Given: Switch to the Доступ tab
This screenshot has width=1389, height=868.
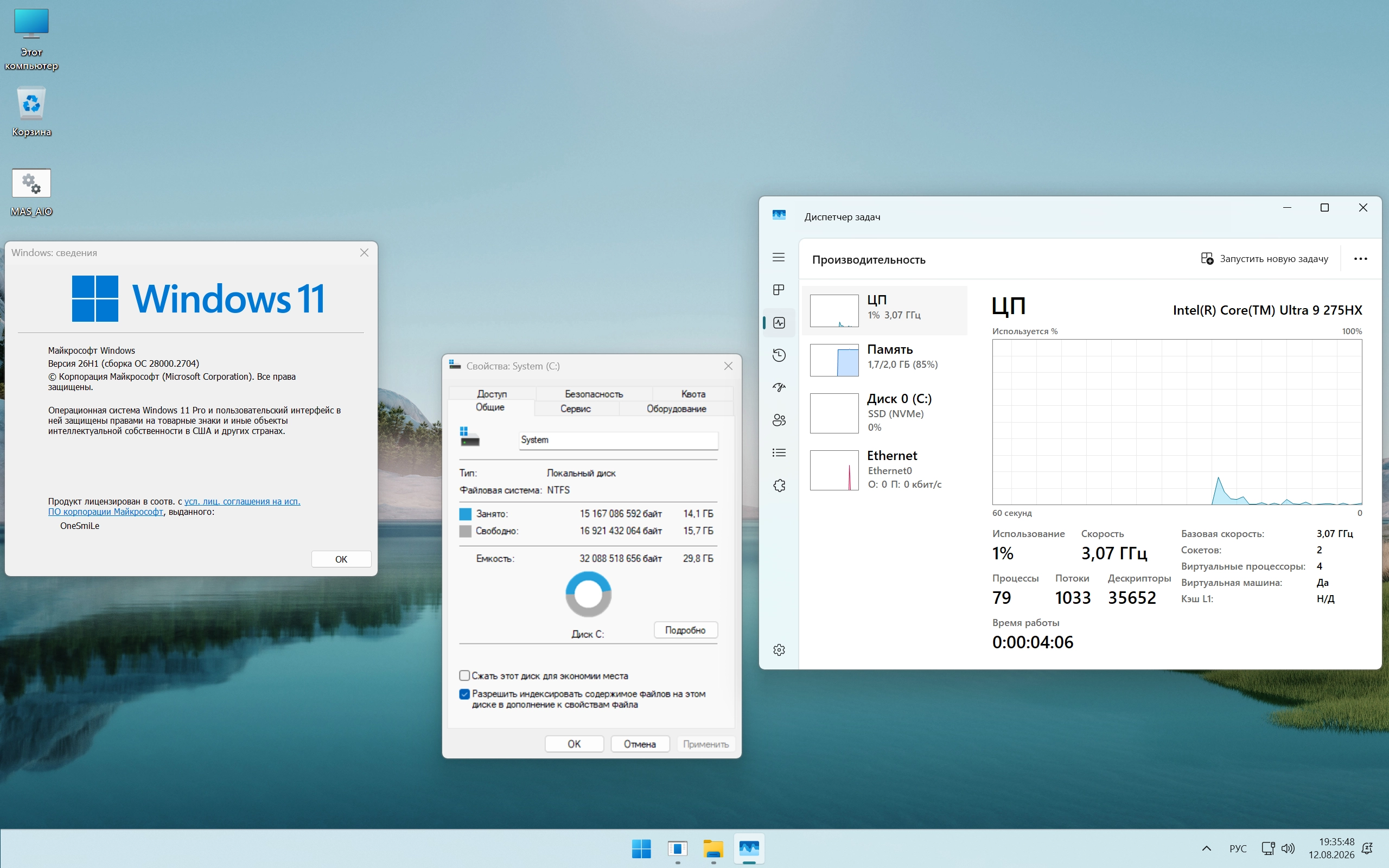Looking at the screenshot, I should (x=492, y=394).
